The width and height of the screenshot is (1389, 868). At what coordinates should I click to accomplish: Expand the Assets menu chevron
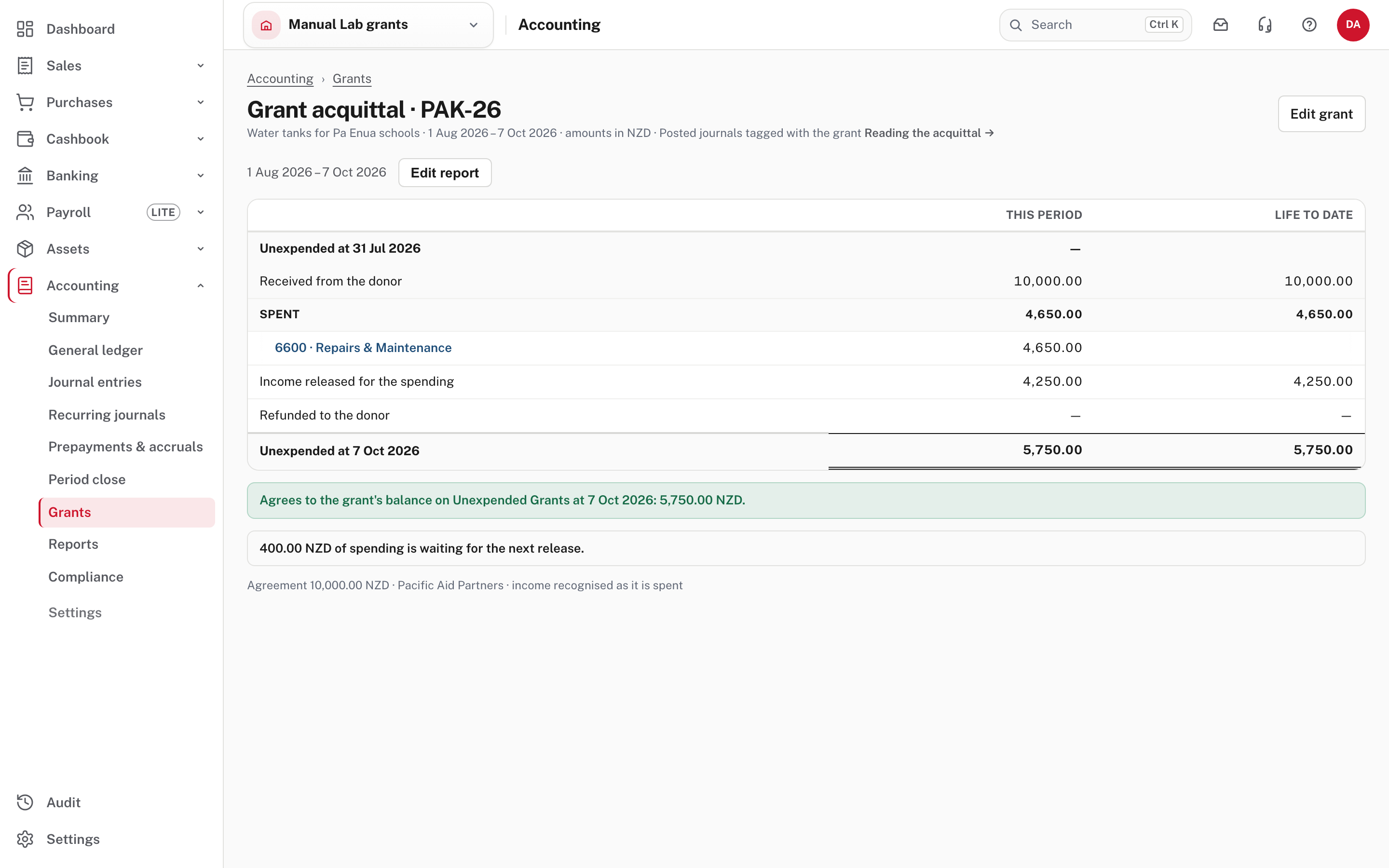(x=200, y=249)
